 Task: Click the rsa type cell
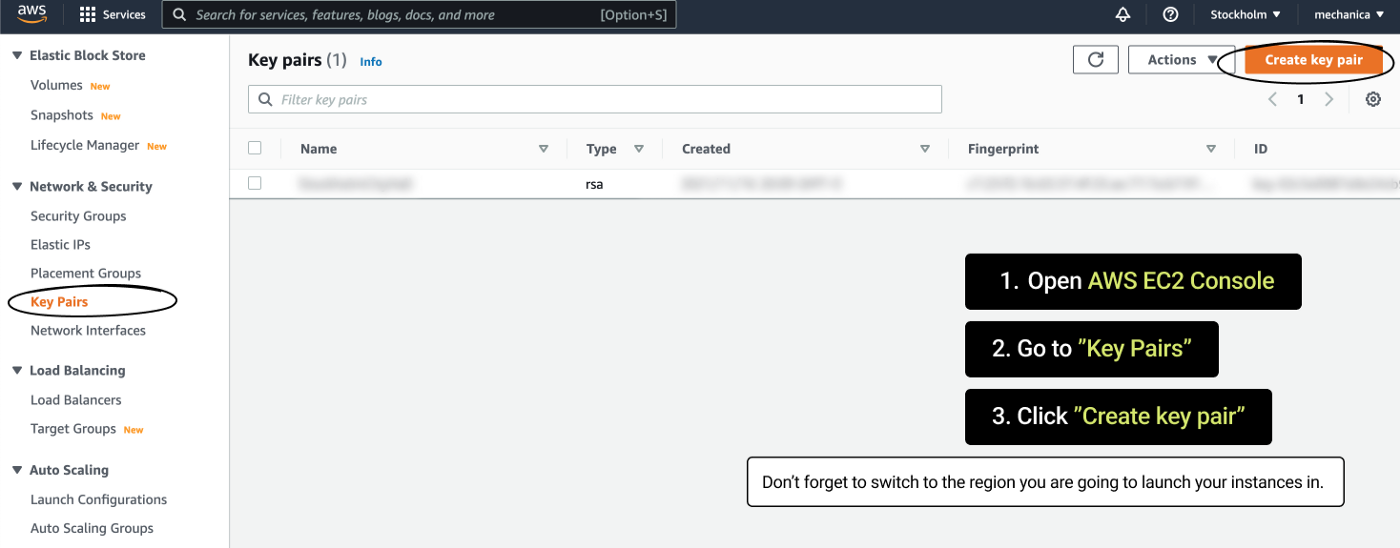594,184
